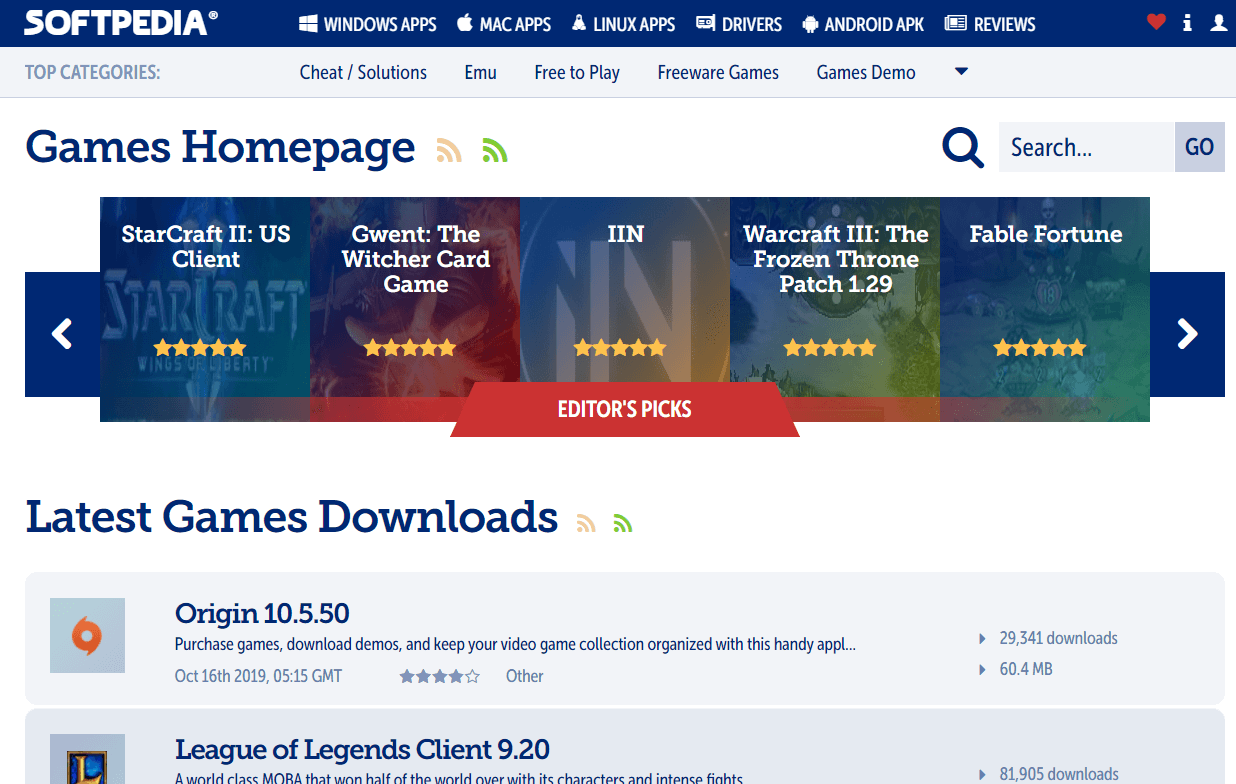Expand the Top Categories dropdown arrow
1236x784 pixels.
[960, 71]
